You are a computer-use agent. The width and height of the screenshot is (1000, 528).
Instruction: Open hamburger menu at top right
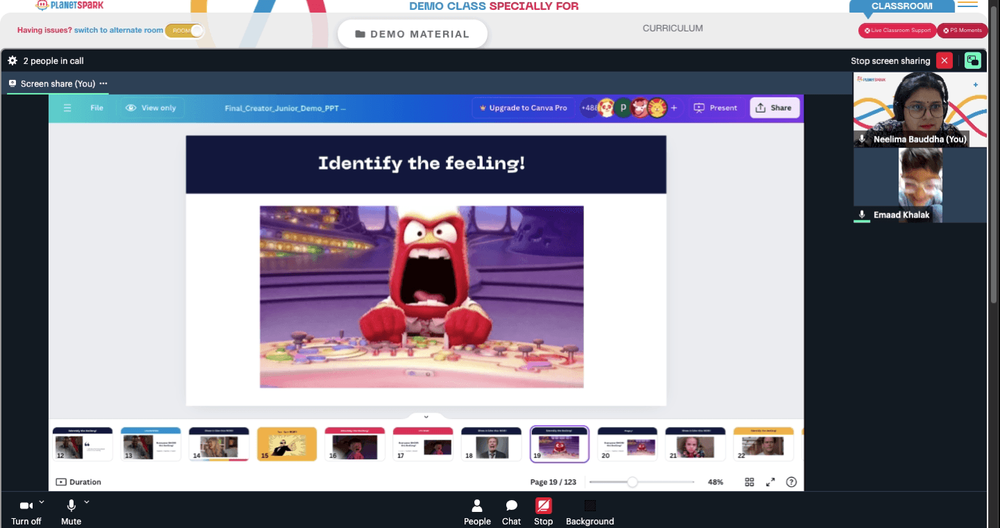coord(967,4)
